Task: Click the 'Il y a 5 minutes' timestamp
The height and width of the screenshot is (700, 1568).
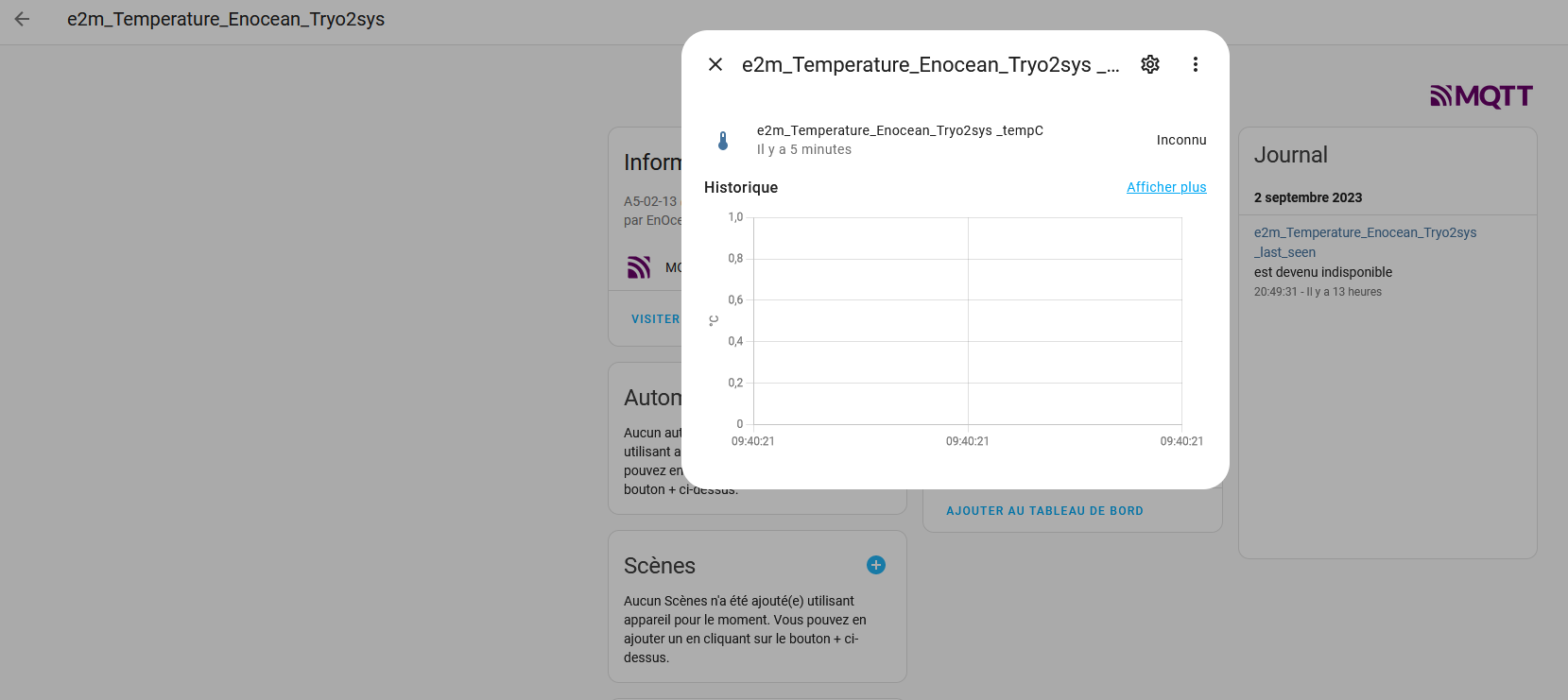Action: tap(803, 149)
